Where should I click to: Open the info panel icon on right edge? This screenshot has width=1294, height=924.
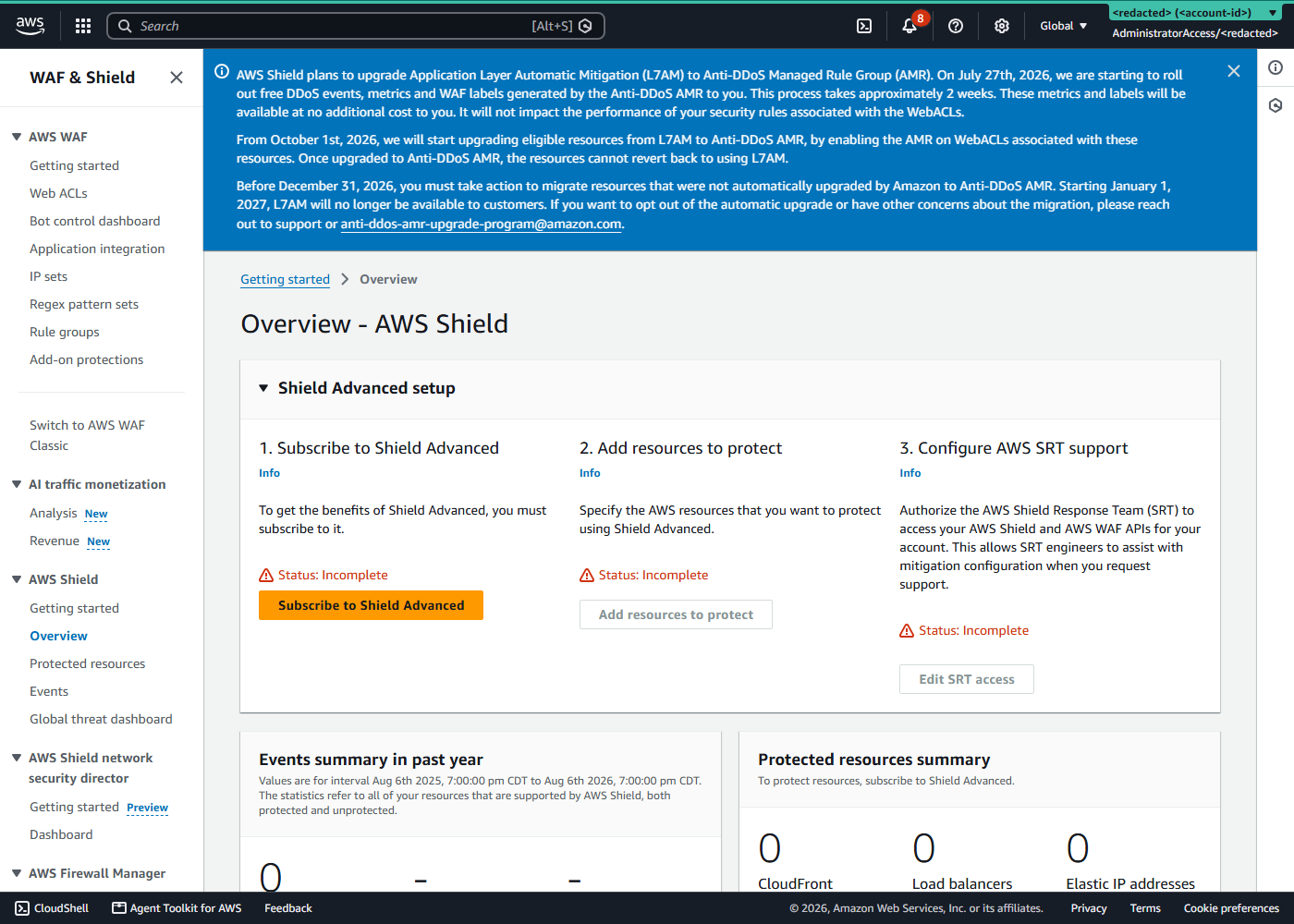pyautogui.click(x=1276, y=67)
